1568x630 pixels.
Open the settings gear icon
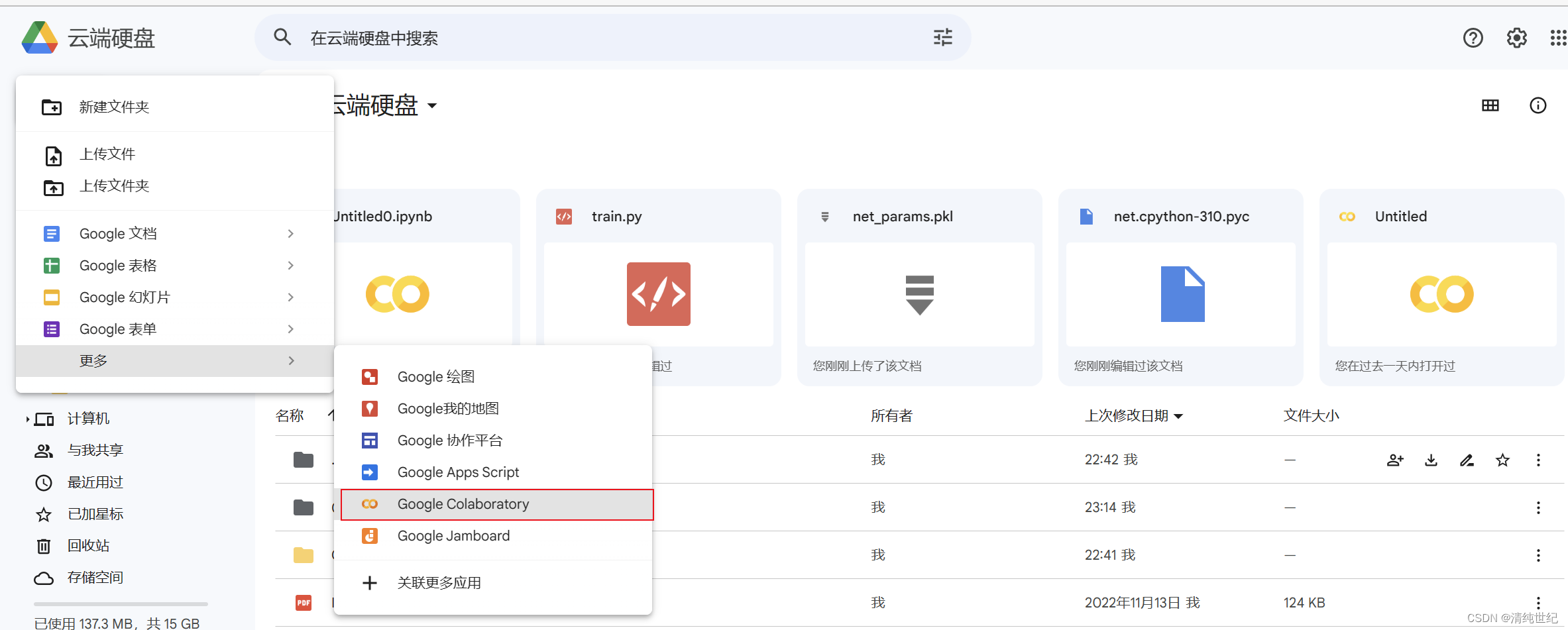[x=1516, y=38]
